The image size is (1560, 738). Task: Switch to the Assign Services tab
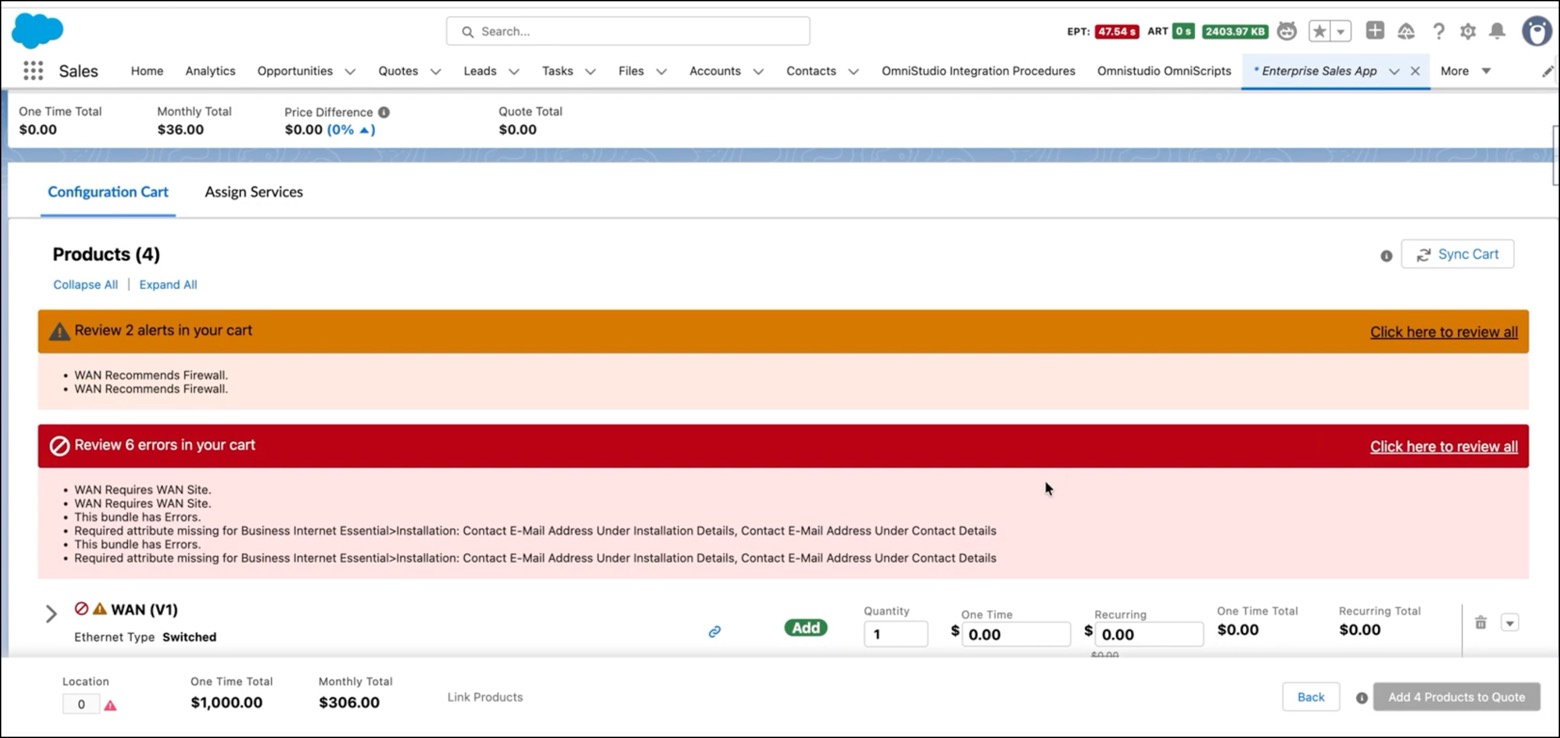tap(254, 192)
